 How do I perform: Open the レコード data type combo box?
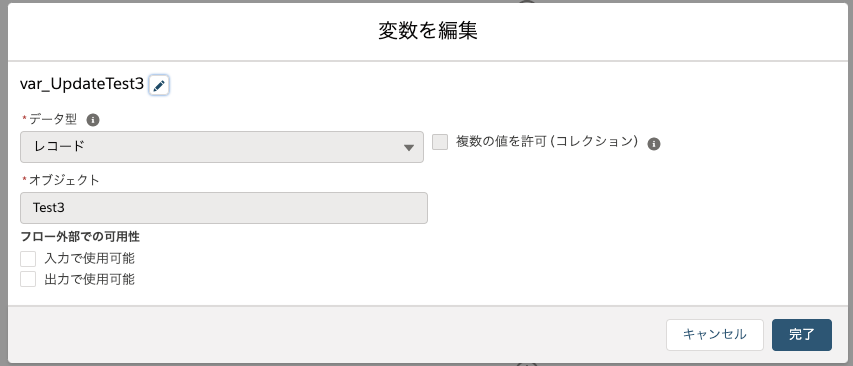(x=222, y=147)
